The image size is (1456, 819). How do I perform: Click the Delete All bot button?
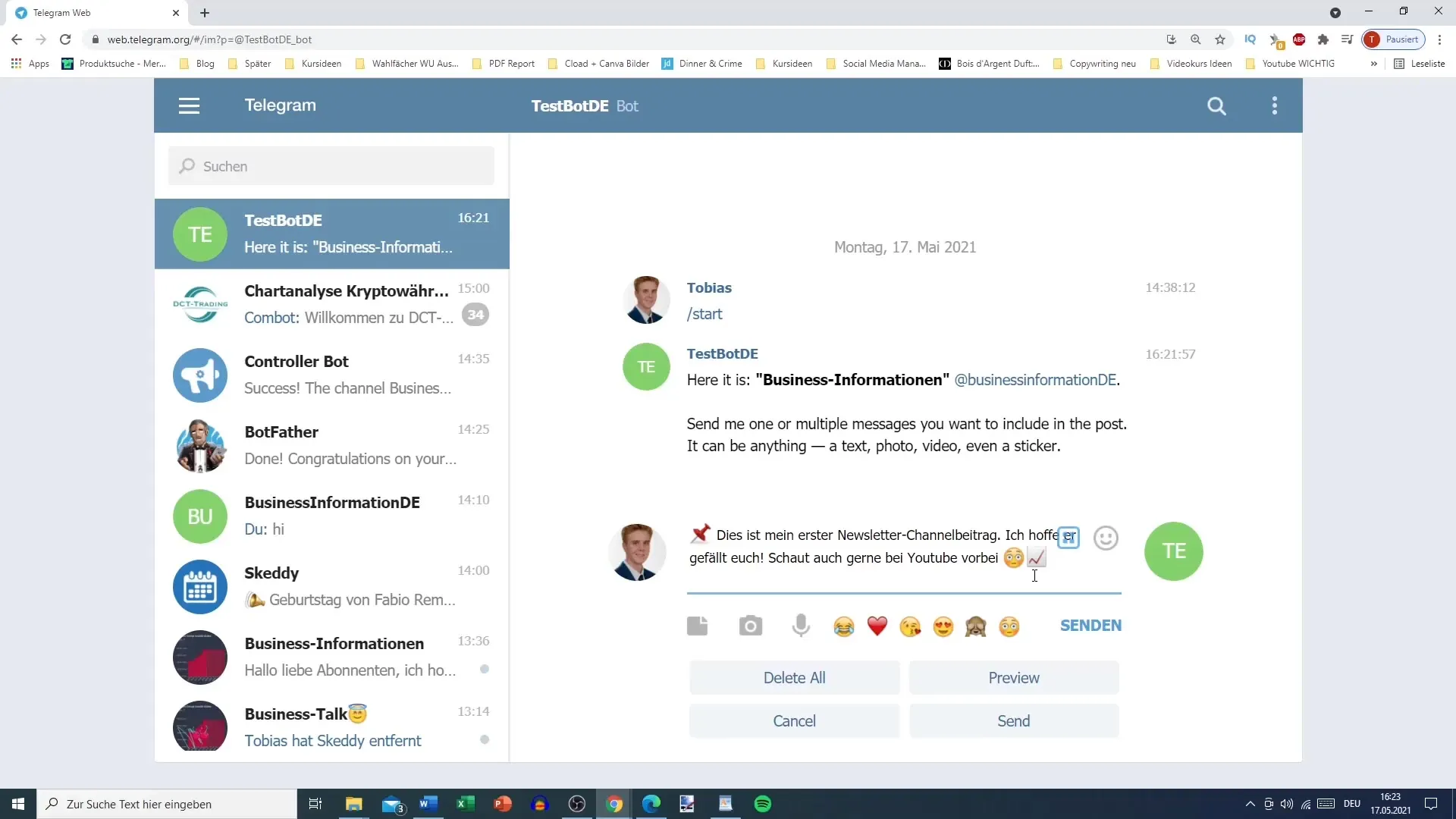[794, 678]
